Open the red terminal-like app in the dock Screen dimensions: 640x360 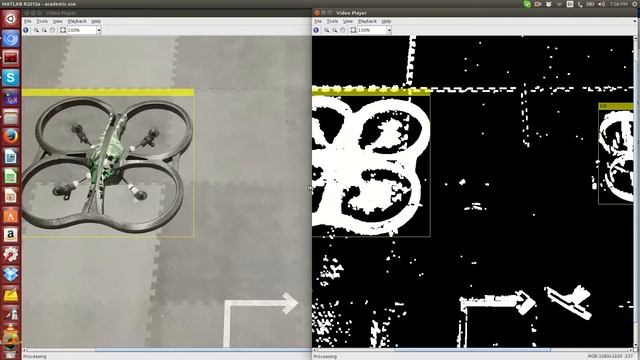pyautogui.click(x=11, y=58)
